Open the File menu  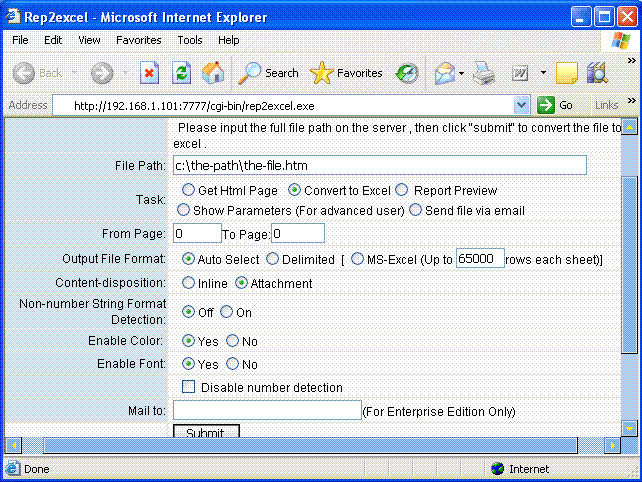[x=20, y=40]
